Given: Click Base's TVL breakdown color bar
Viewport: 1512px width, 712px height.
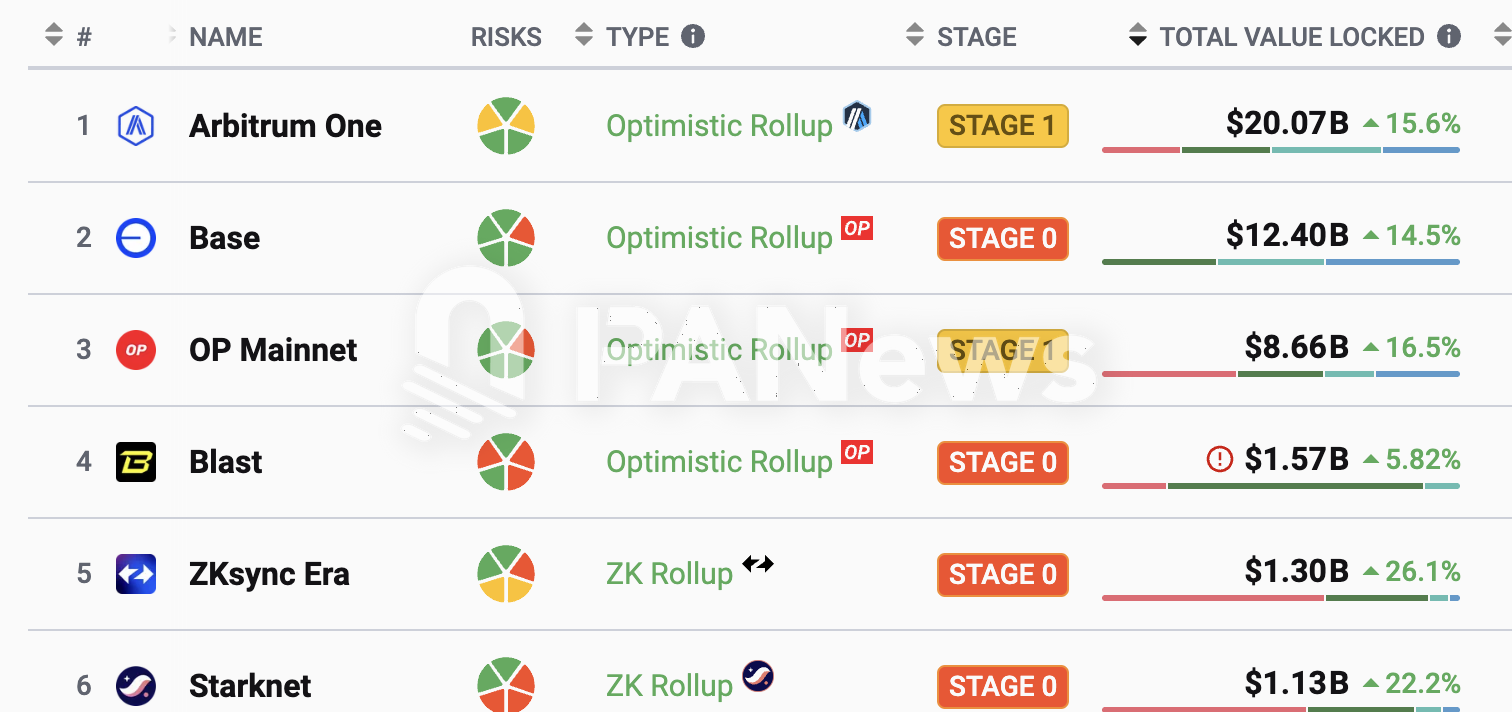Looking at the screenshot, I should pos(1280,262).
